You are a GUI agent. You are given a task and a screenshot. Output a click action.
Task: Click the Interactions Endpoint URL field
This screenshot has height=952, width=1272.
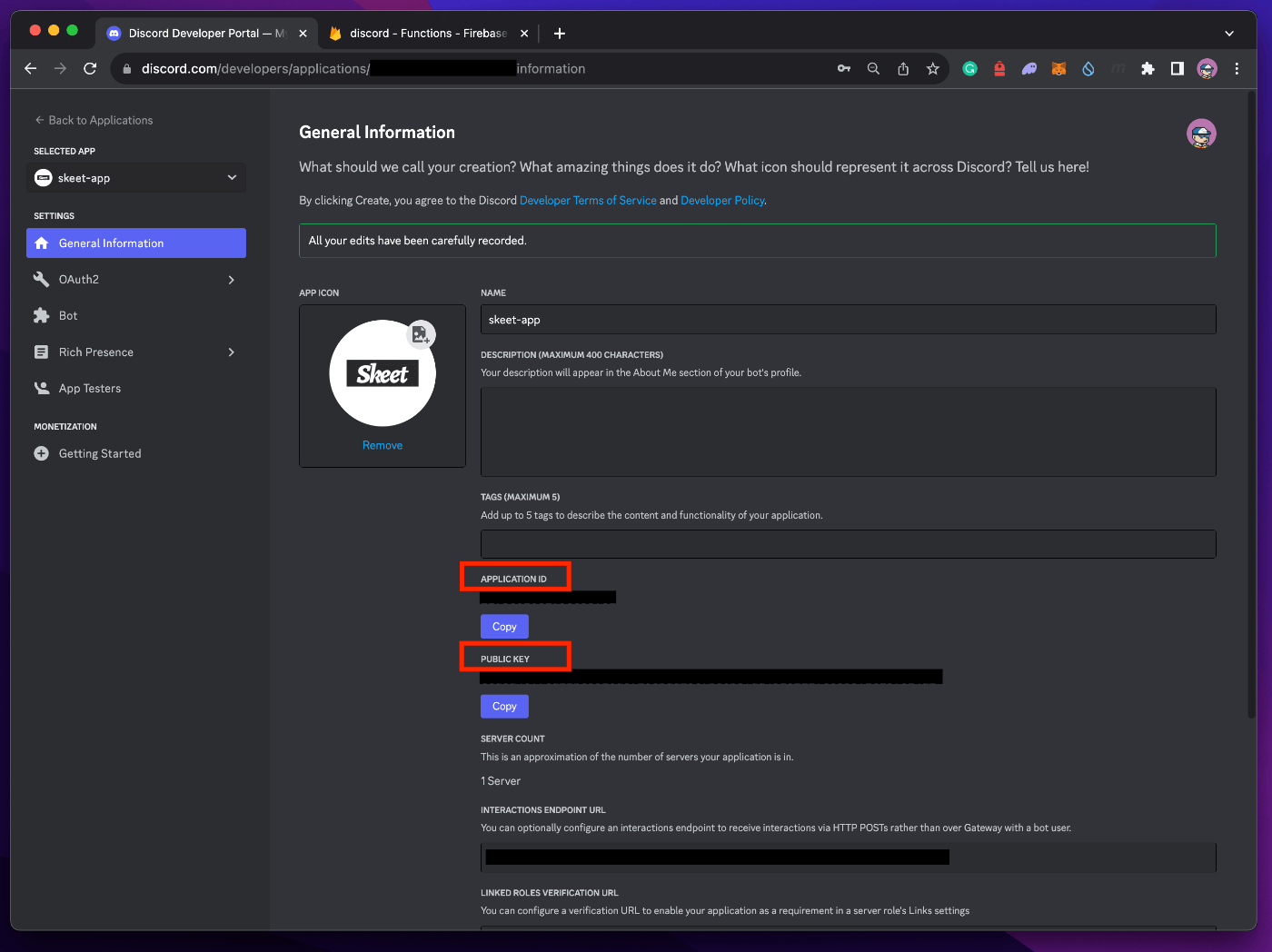pyautogui.click(x=849, y=858)
